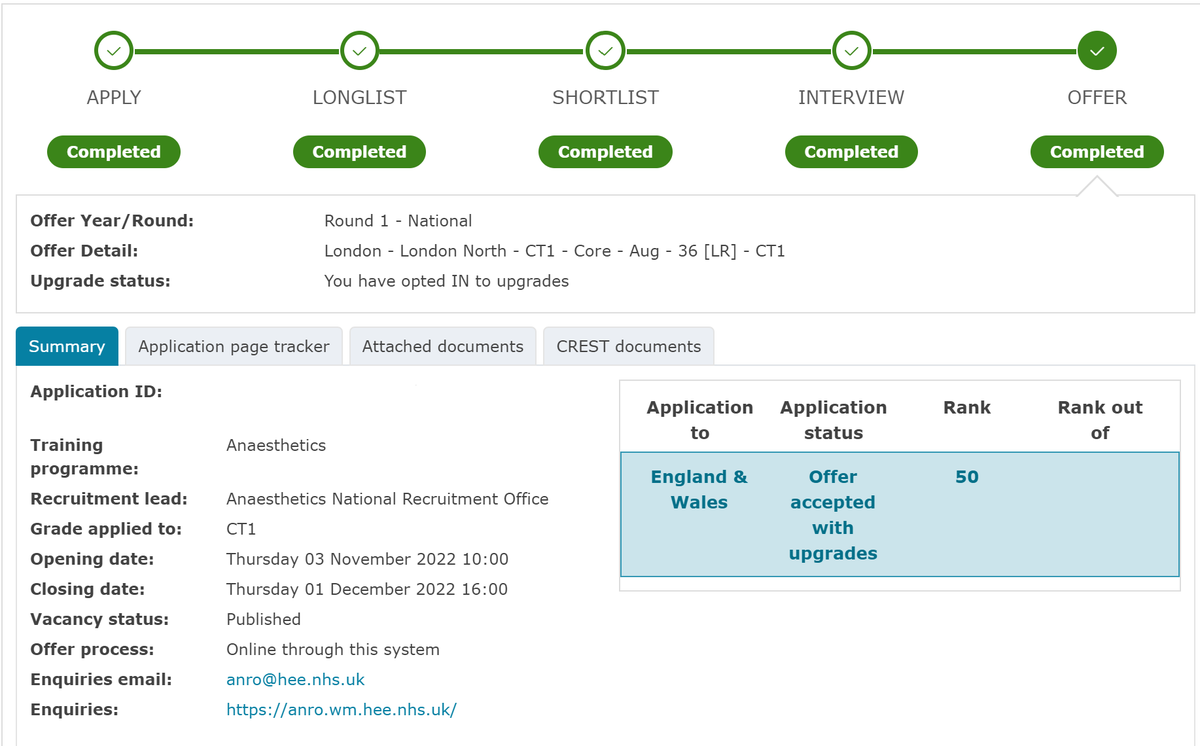This screenshot has height=746, width=1200.
Task: Click the Rank column header
Action: click(967, 407)
